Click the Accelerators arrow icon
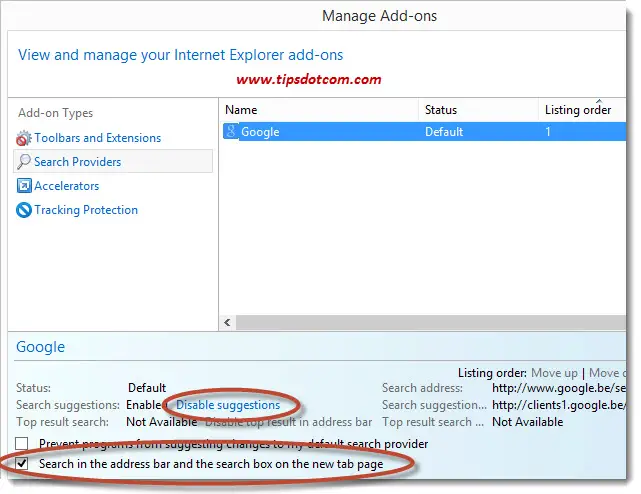The image size is (641, 494). [x=24, y=186]
